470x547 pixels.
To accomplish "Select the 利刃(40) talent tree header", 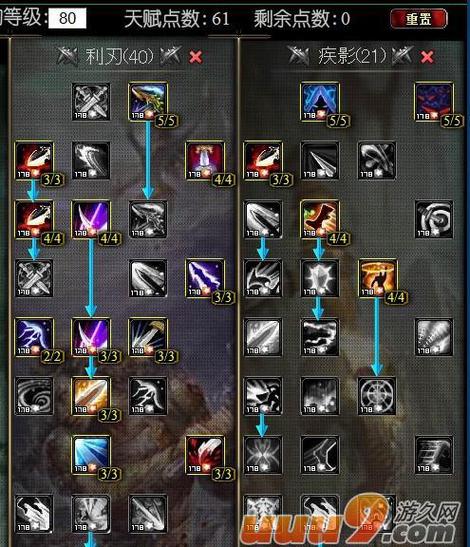I will coord(119,56).
